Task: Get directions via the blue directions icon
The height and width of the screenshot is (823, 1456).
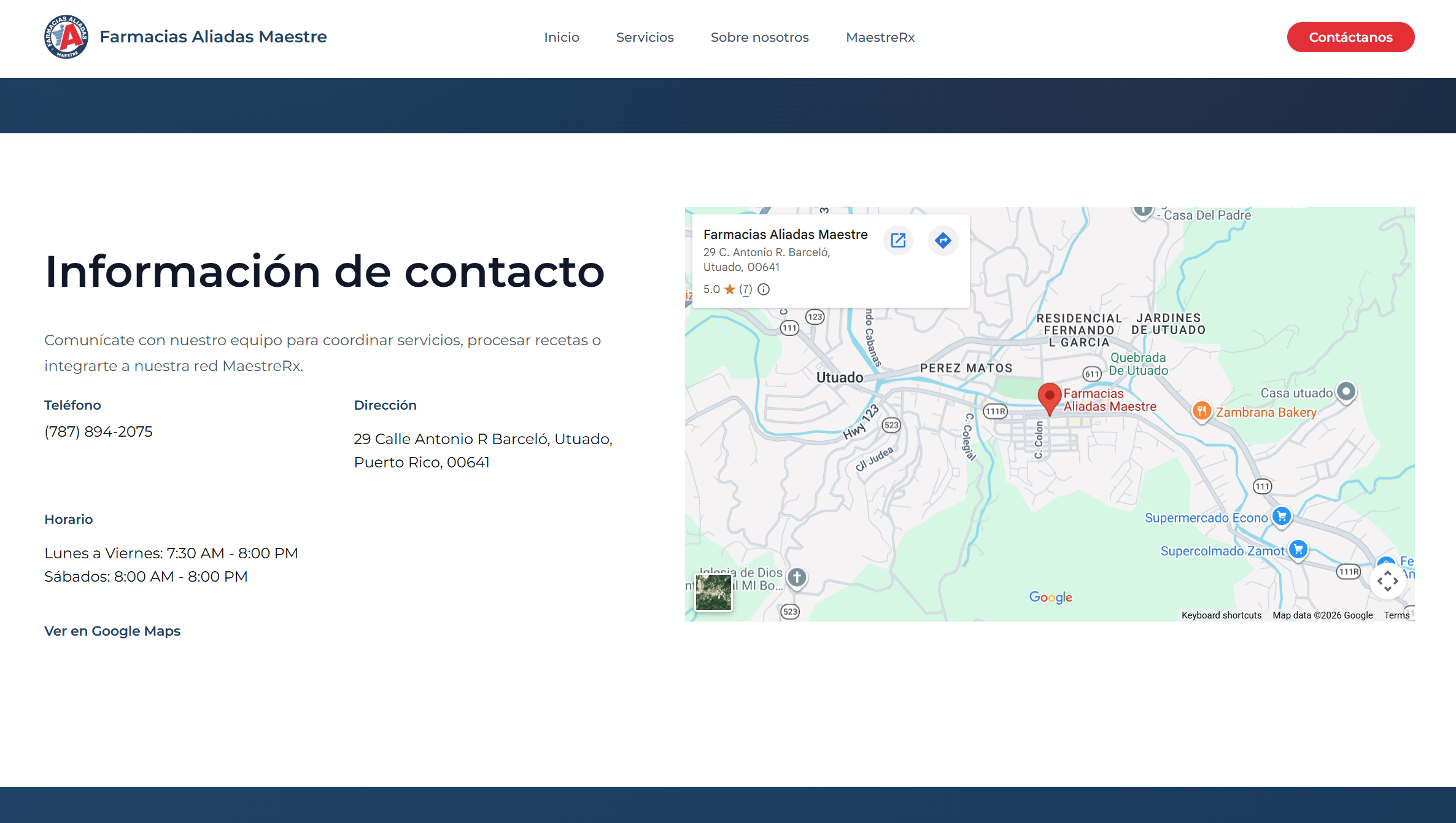Action: 943,240
